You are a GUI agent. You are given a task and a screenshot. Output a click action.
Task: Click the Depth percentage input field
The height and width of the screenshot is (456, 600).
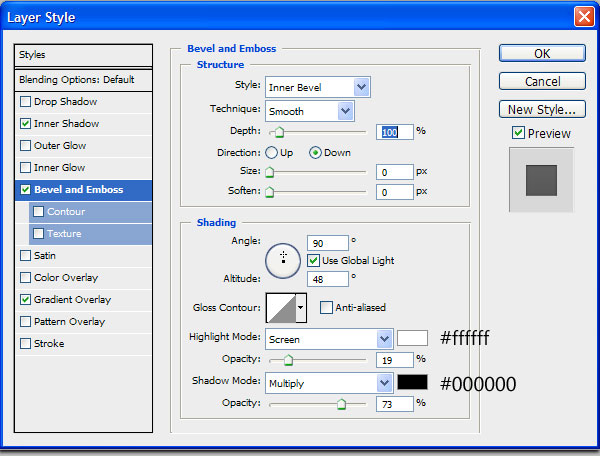(395, 132)
